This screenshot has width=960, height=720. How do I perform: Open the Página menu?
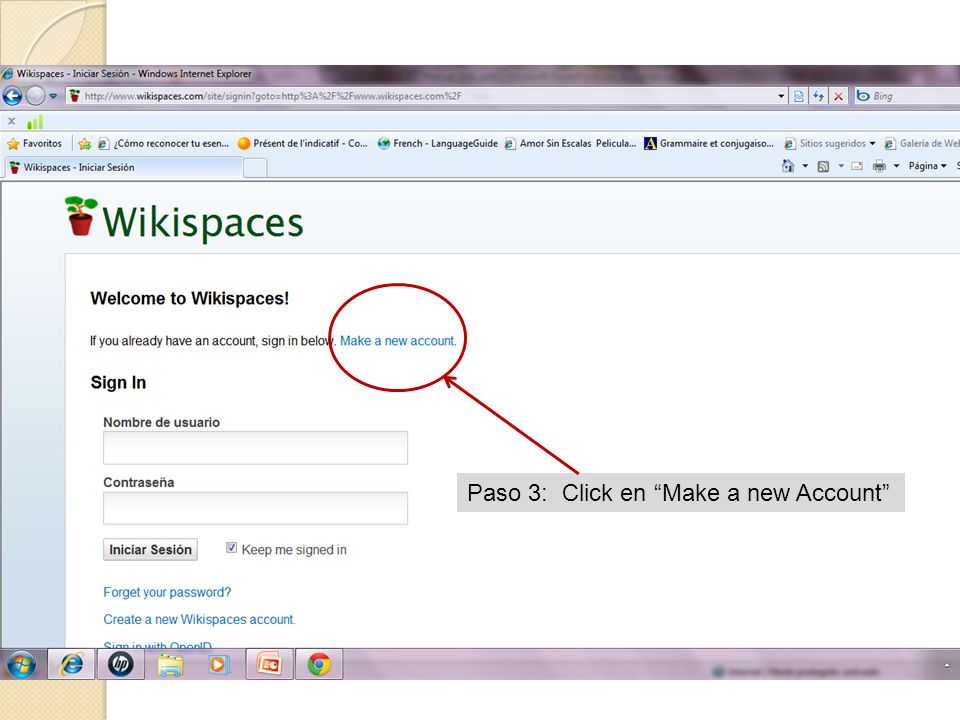click(x=927, y=166)
